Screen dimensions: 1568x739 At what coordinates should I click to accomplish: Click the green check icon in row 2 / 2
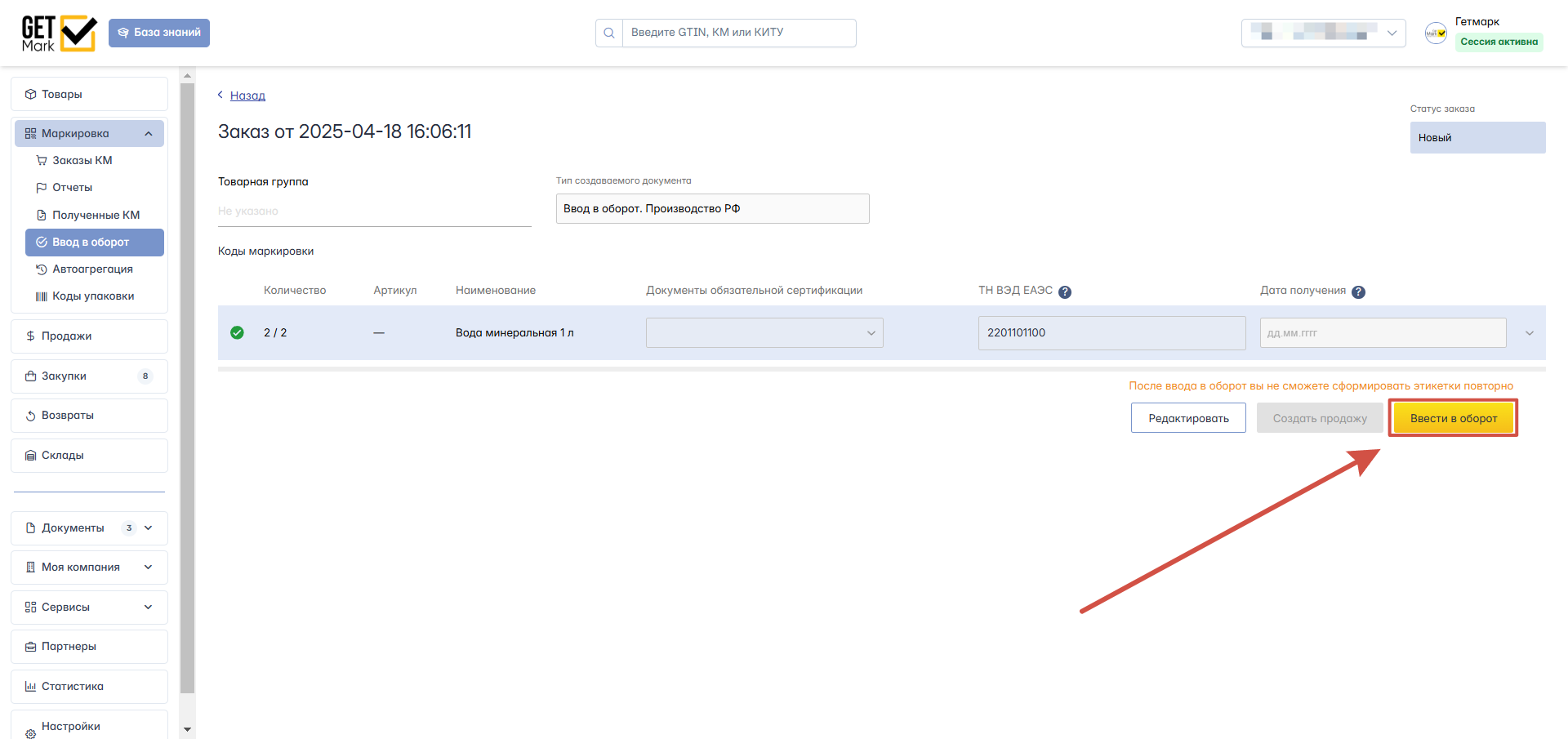[237, 333]
